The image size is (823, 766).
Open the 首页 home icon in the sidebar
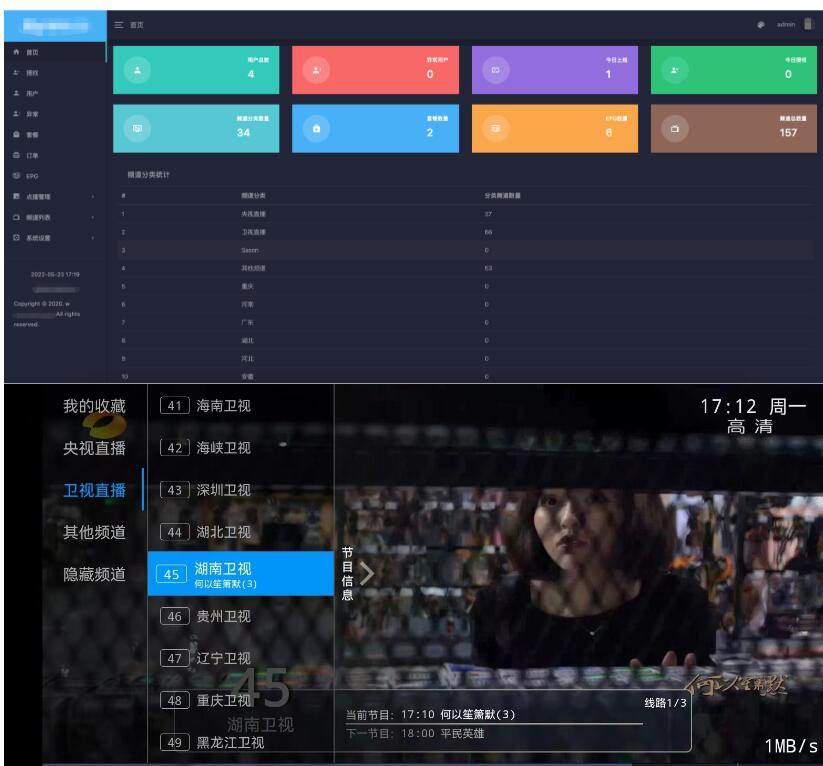point(16,52)
